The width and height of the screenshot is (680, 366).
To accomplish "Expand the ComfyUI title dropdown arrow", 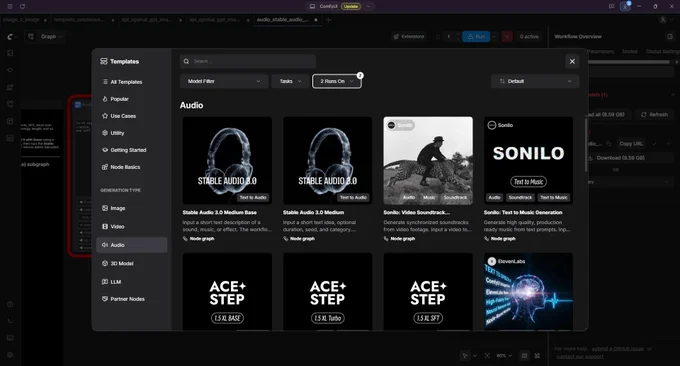I will (368, 7).
